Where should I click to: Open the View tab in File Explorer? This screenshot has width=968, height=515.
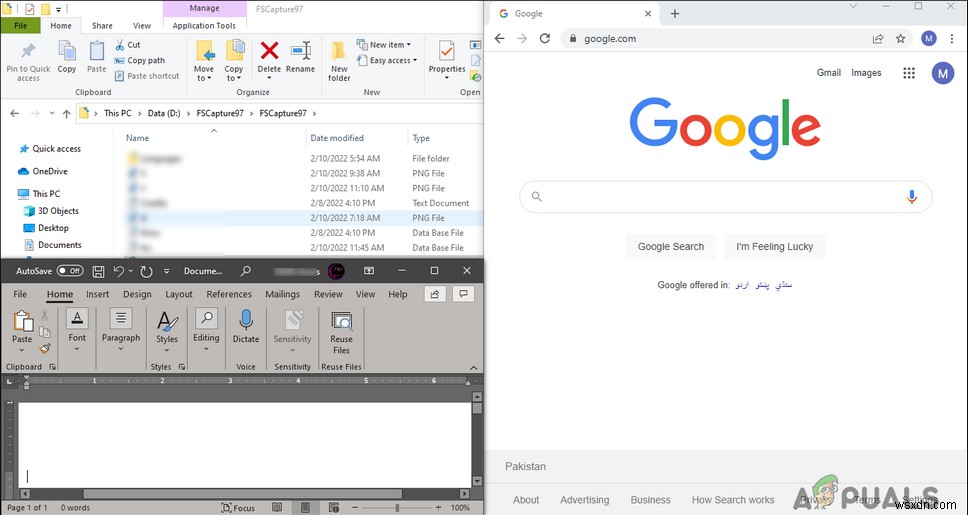142,26
